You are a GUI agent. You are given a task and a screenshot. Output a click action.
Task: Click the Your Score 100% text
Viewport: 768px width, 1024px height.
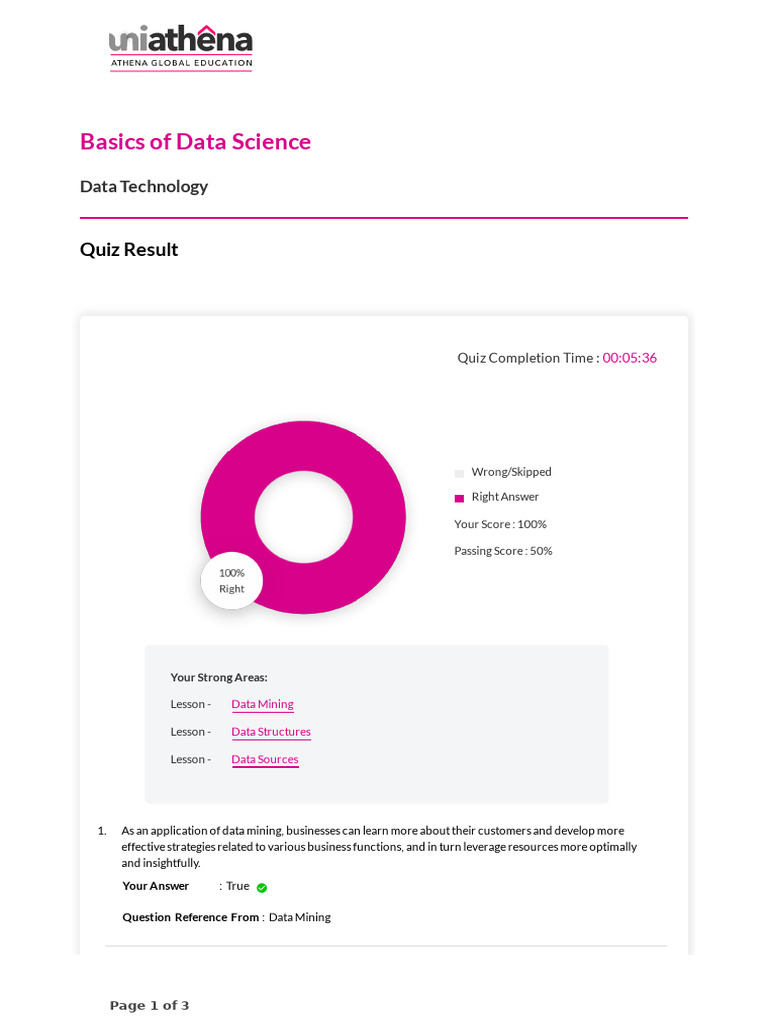pos(500,524)
